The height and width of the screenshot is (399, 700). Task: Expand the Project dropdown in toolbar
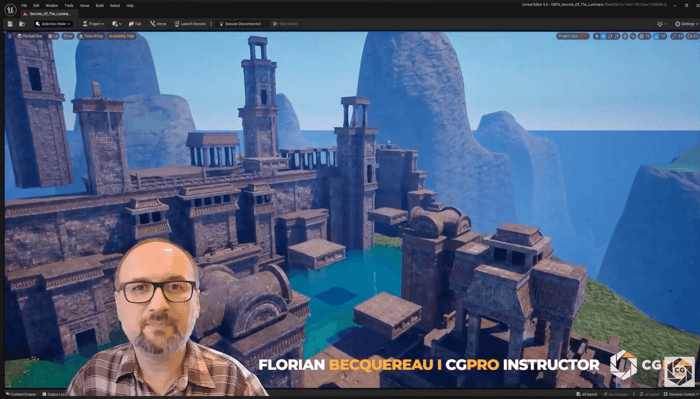93,24
